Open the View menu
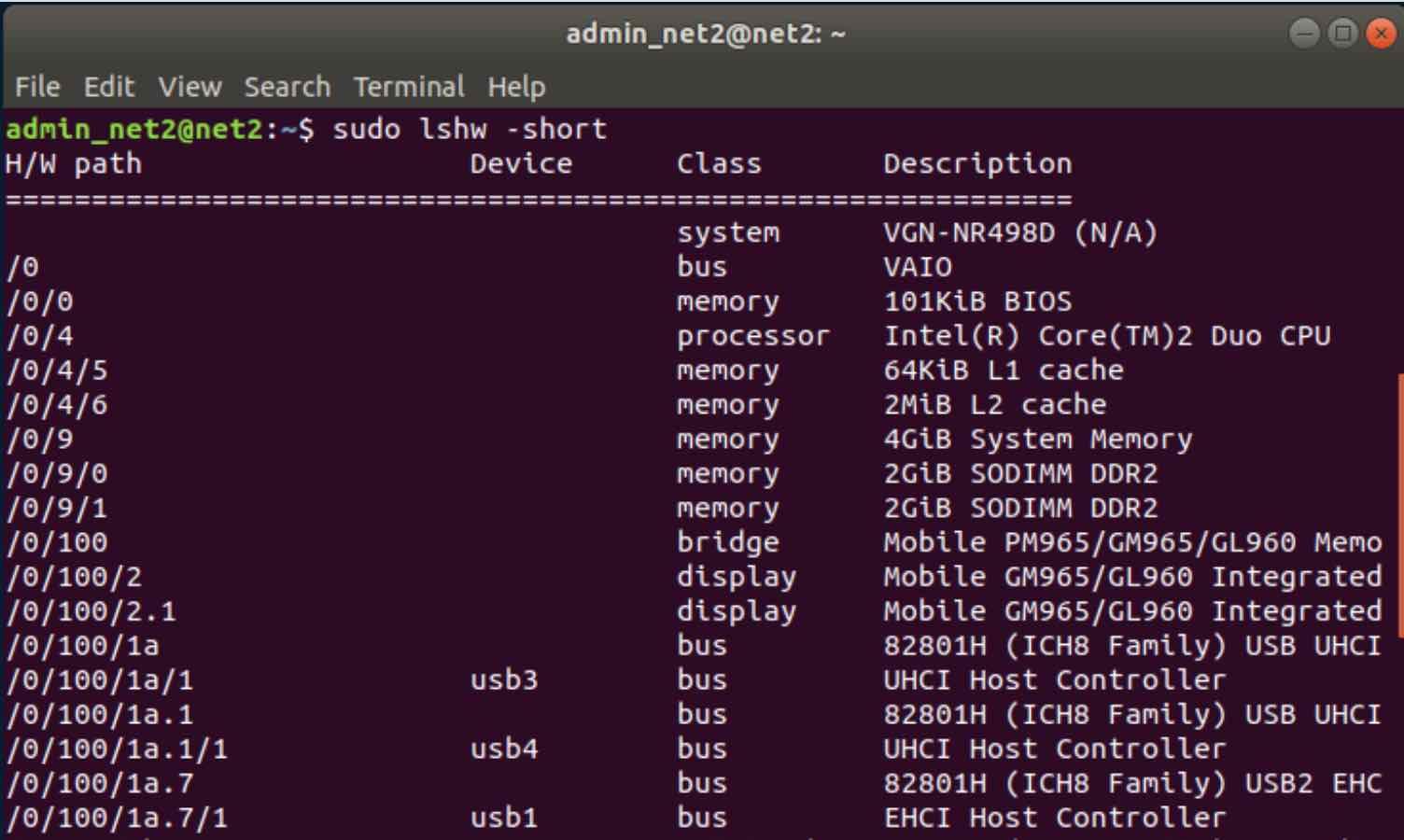 click(190, 87)
